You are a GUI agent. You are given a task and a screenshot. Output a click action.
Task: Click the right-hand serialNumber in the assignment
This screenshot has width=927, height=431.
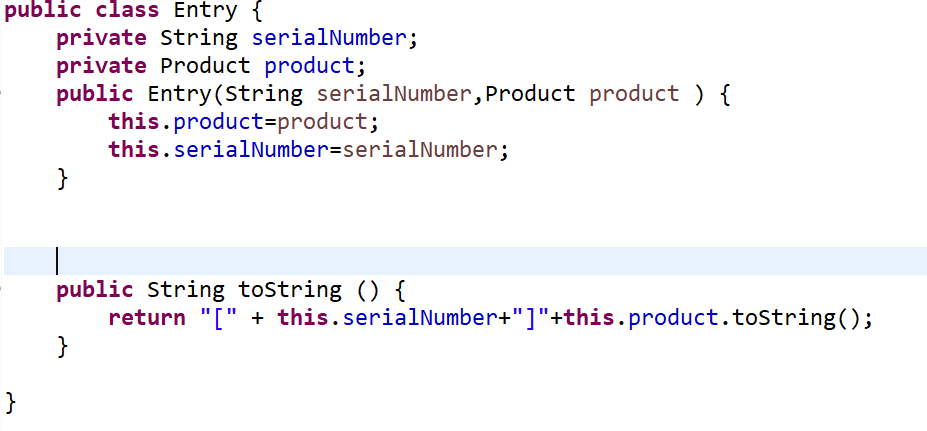click(420, 150)
